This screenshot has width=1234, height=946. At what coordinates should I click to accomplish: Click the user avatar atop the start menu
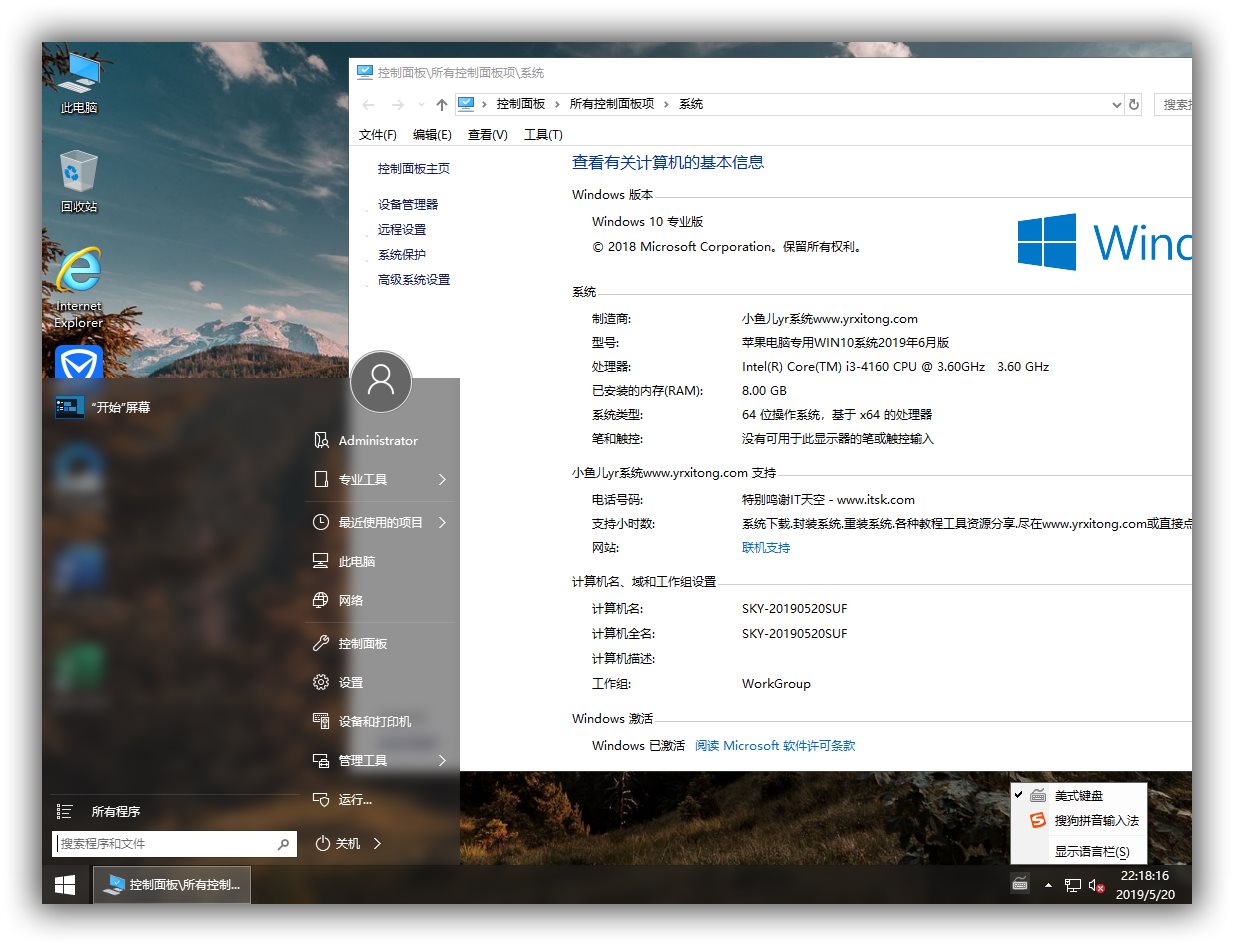(381, 381)
